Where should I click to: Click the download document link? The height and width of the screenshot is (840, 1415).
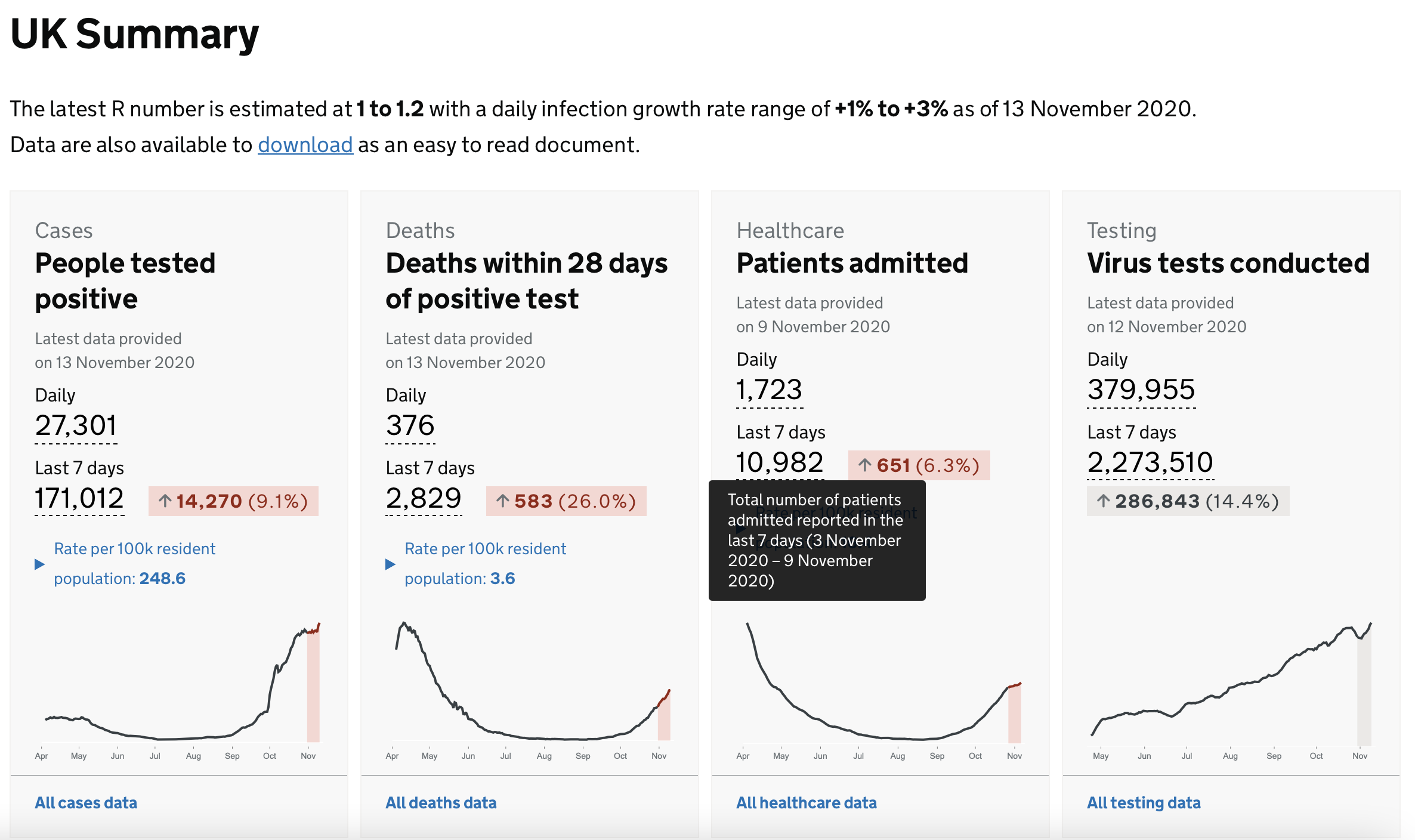point(305,145)
